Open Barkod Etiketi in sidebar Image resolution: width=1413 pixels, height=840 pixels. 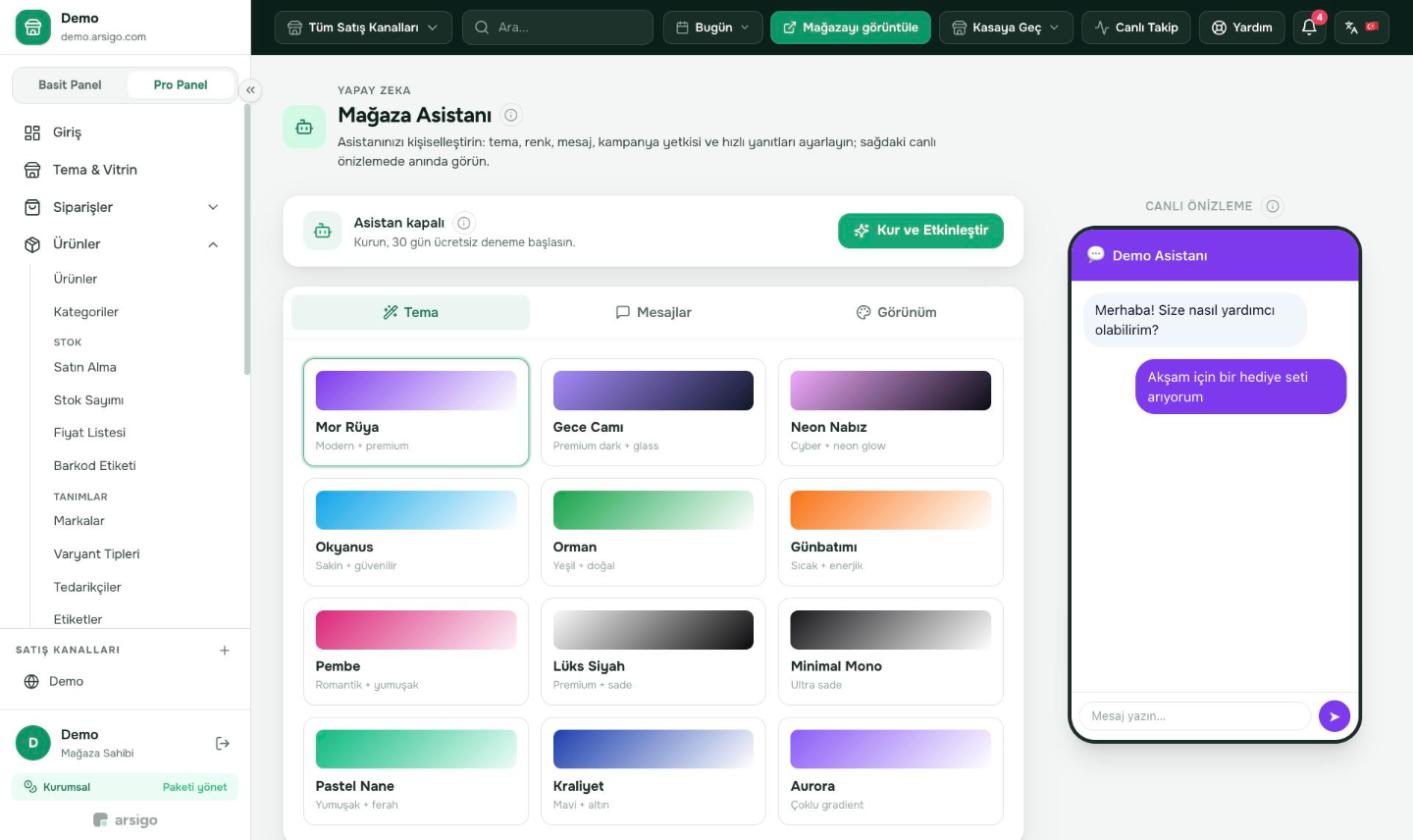pyautogui.click(x=95, y=466)
